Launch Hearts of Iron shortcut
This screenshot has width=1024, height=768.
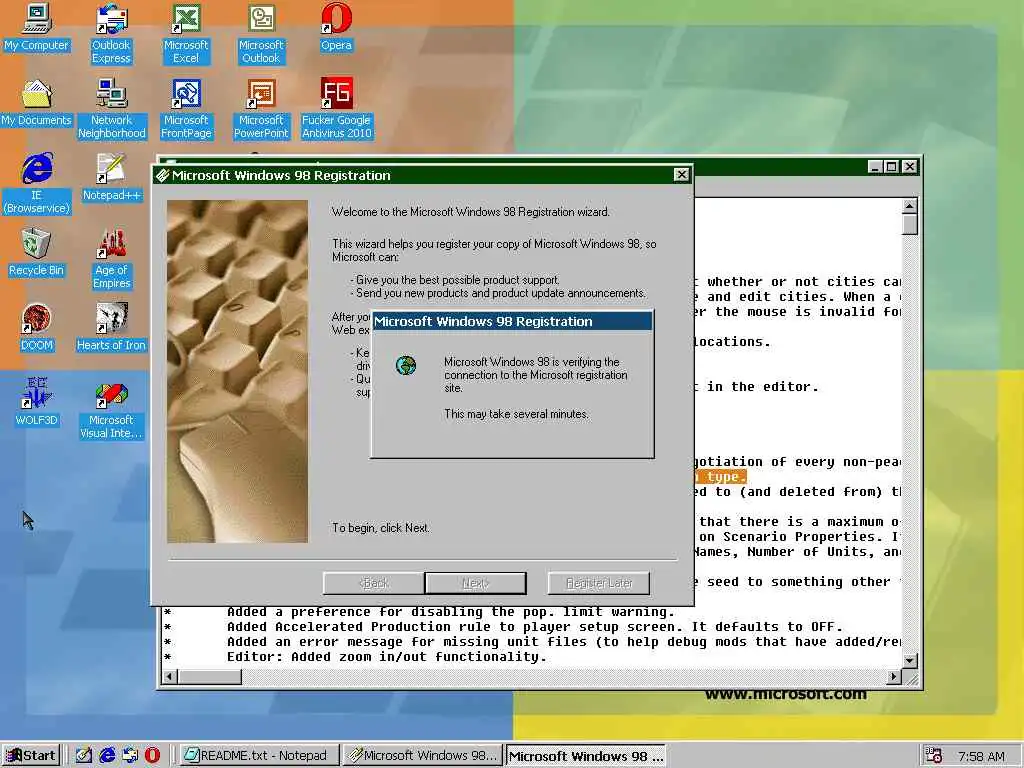tap(111, 328)
